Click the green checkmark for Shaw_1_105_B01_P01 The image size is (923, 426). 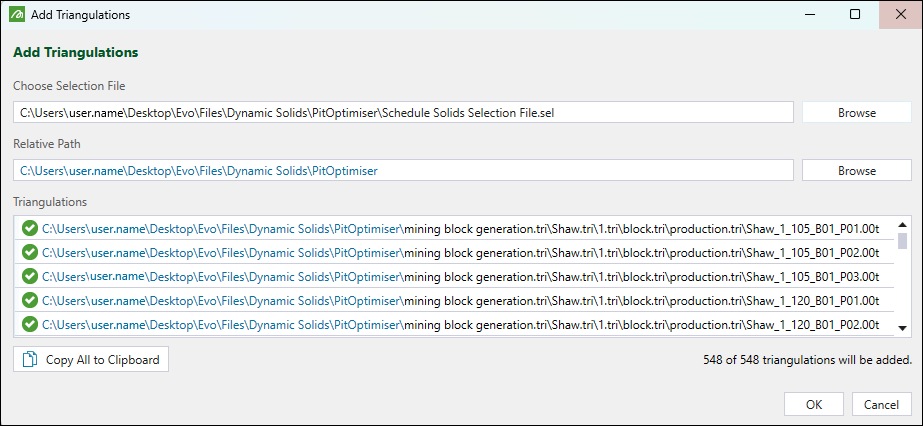29,228
